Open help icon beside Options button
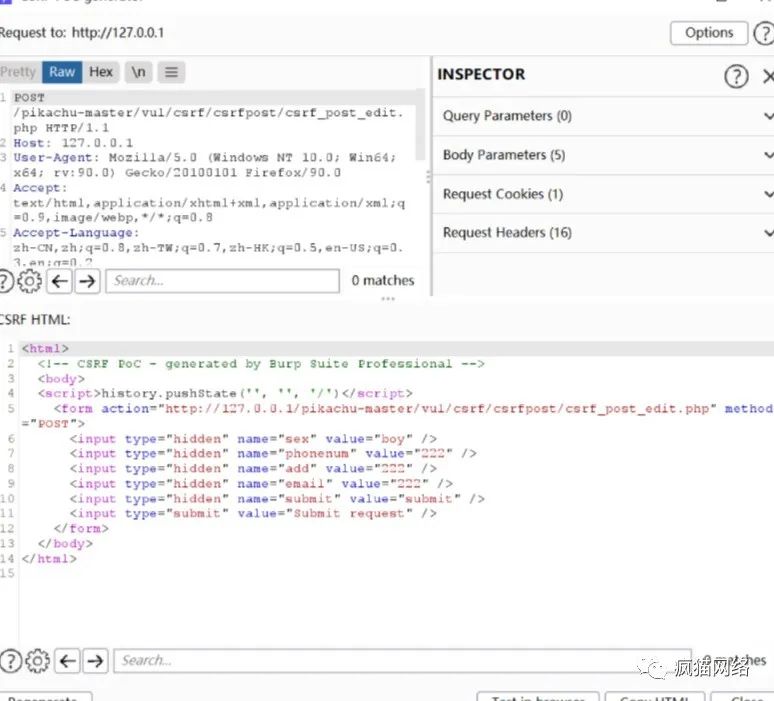This screenshot has width=774, height=701. point(764,34)
